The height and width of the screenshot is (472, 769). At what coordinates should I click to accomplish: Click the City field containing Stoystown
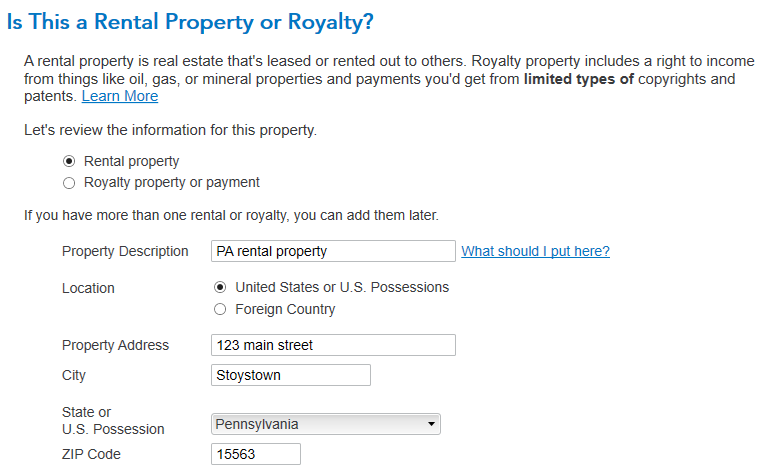(x=291, y=375)
